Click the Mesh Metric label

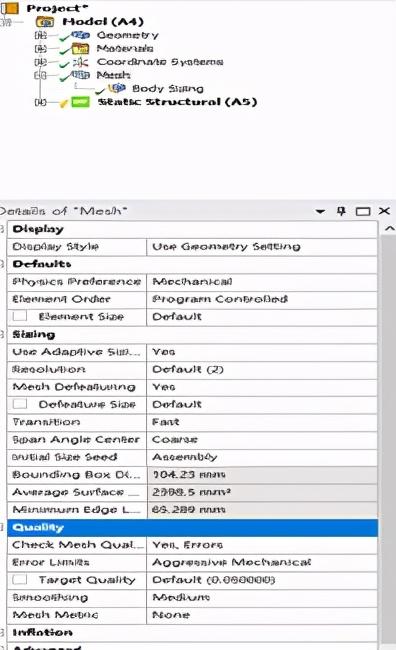coord(55,615)
